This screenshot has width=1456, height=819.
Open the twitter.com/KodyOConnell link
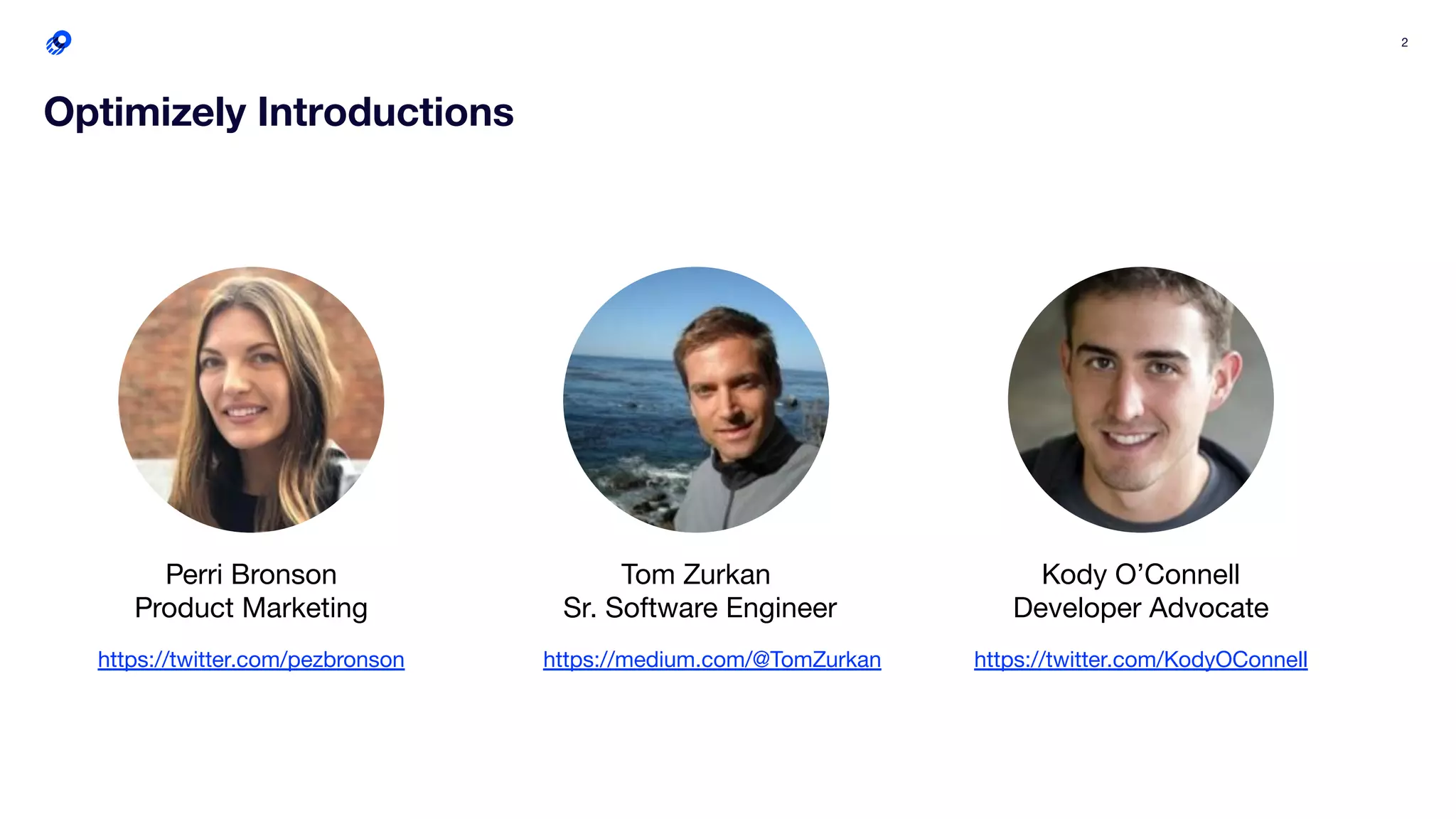(1140, 660)
